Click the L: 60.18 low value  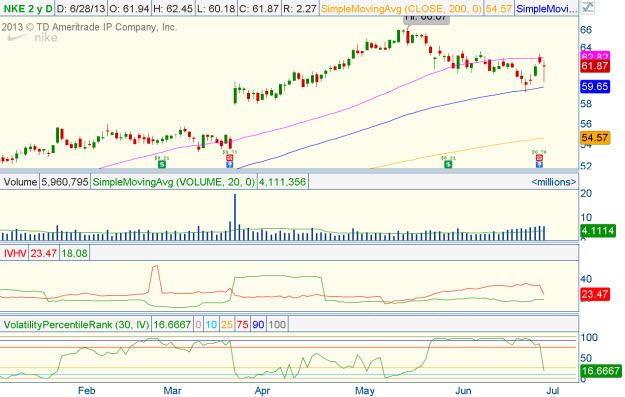[x=216, y=8]
